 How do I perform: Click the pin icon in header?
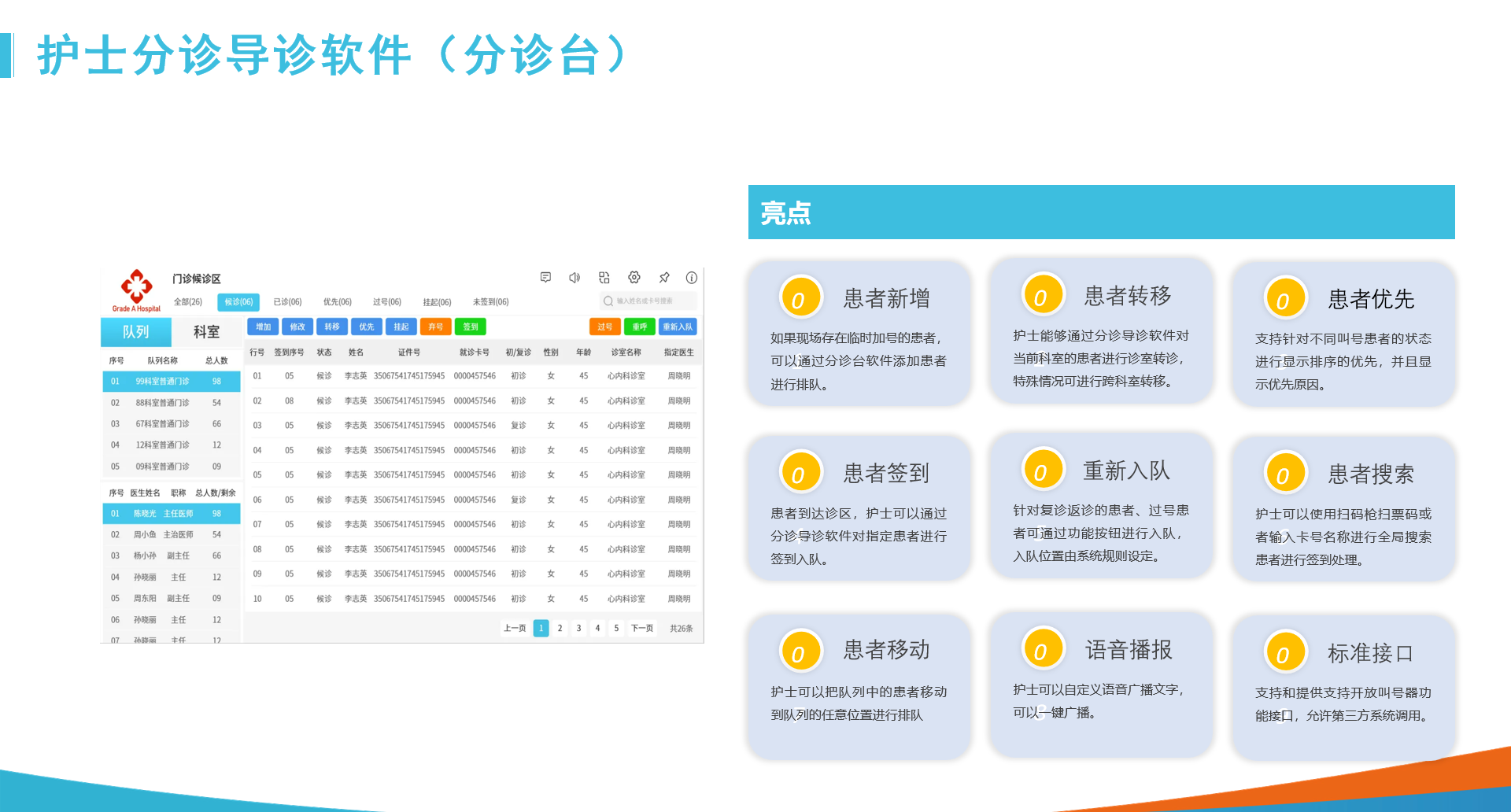coord(664,278)
